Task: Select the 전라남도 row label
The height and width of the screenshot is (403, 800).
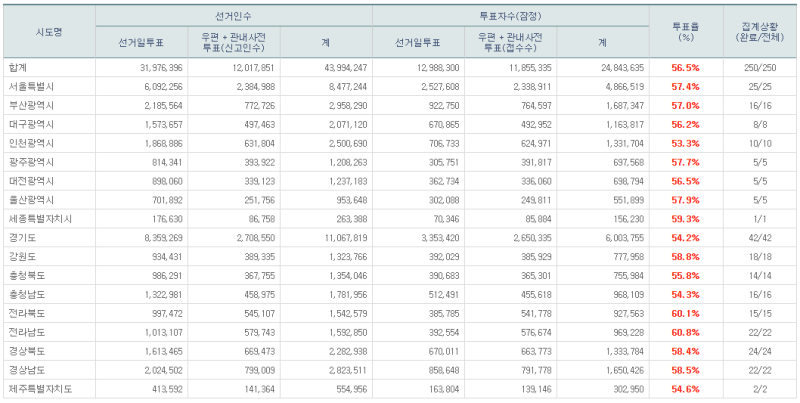Action: click(x=26, y=332)
